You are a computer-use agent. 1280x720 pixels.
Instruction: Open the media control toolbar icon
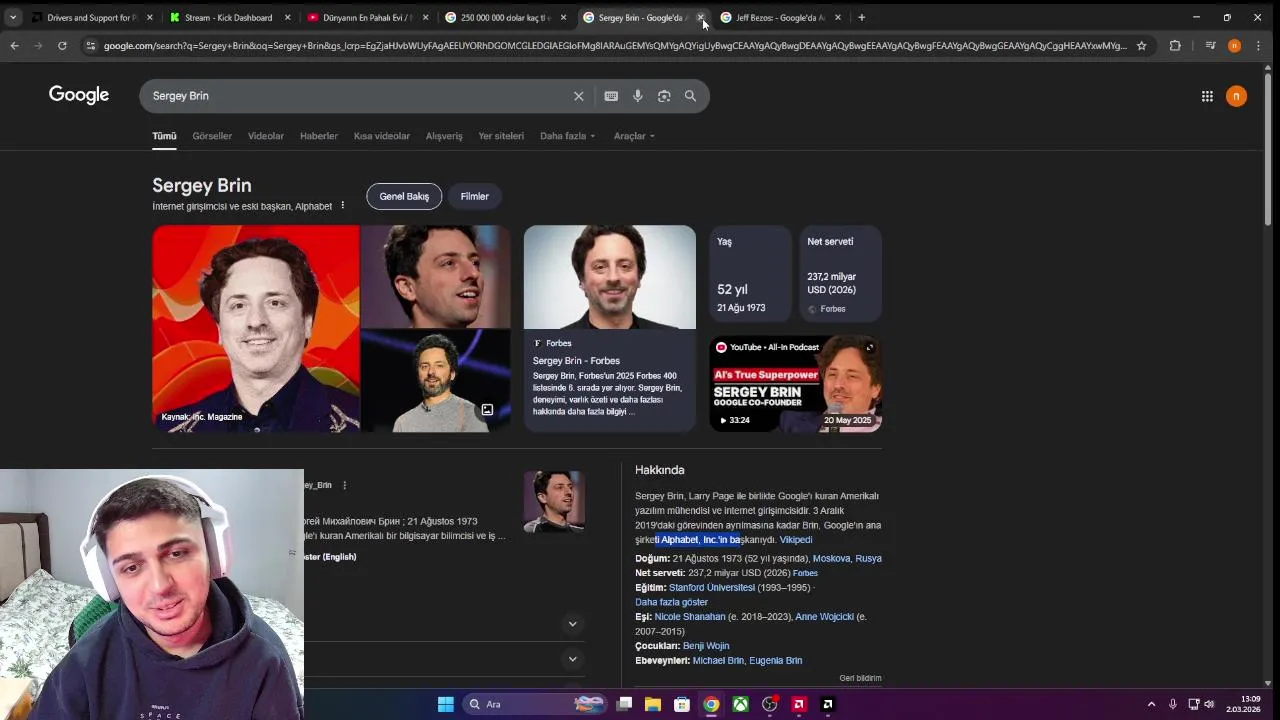(x=1210, y=46)
